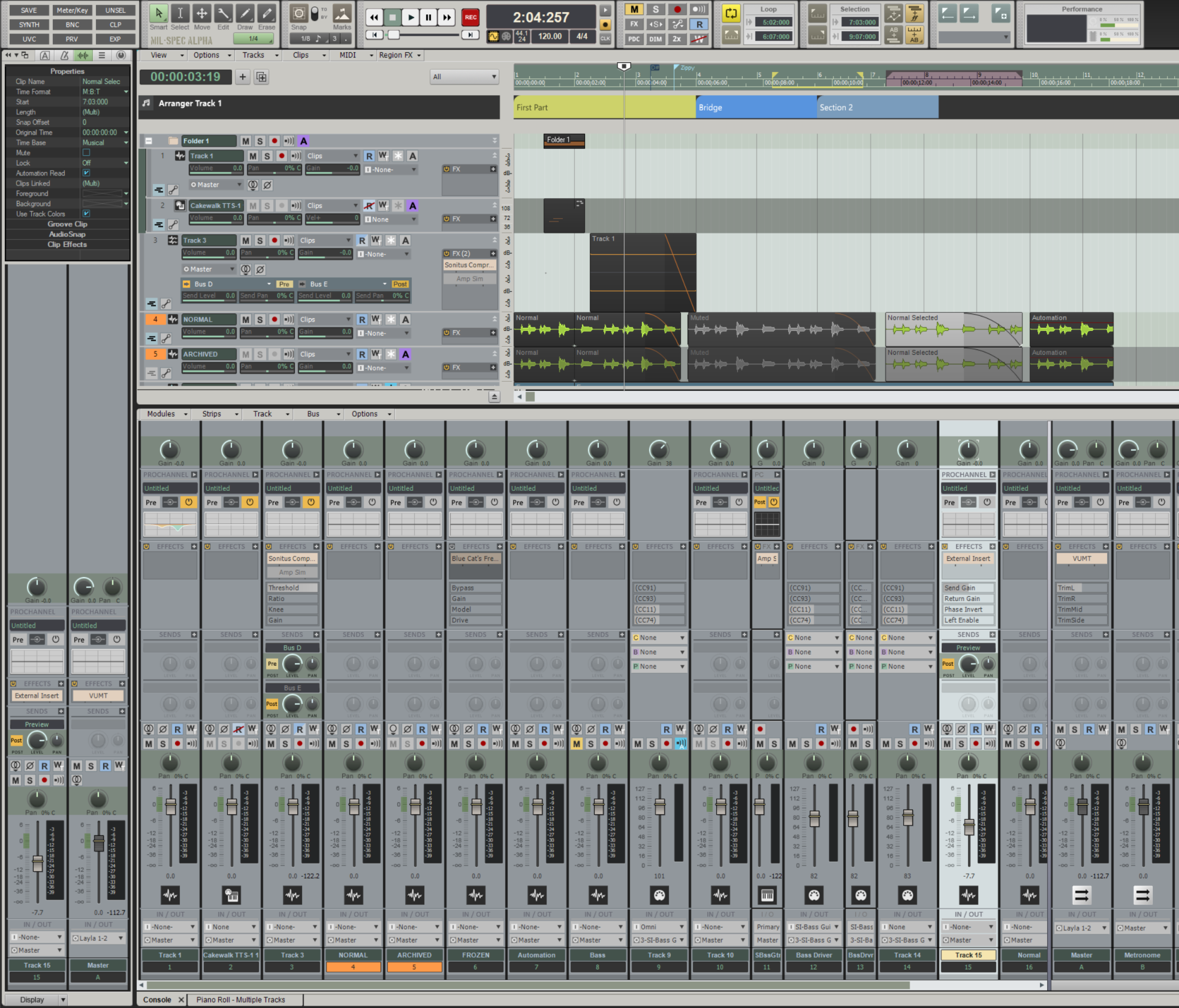The width and height of the screenshot is (1179, 1008).
Task: Toggle the freeze snowflake on NORMAL track
Action: [x=391, y=319]
